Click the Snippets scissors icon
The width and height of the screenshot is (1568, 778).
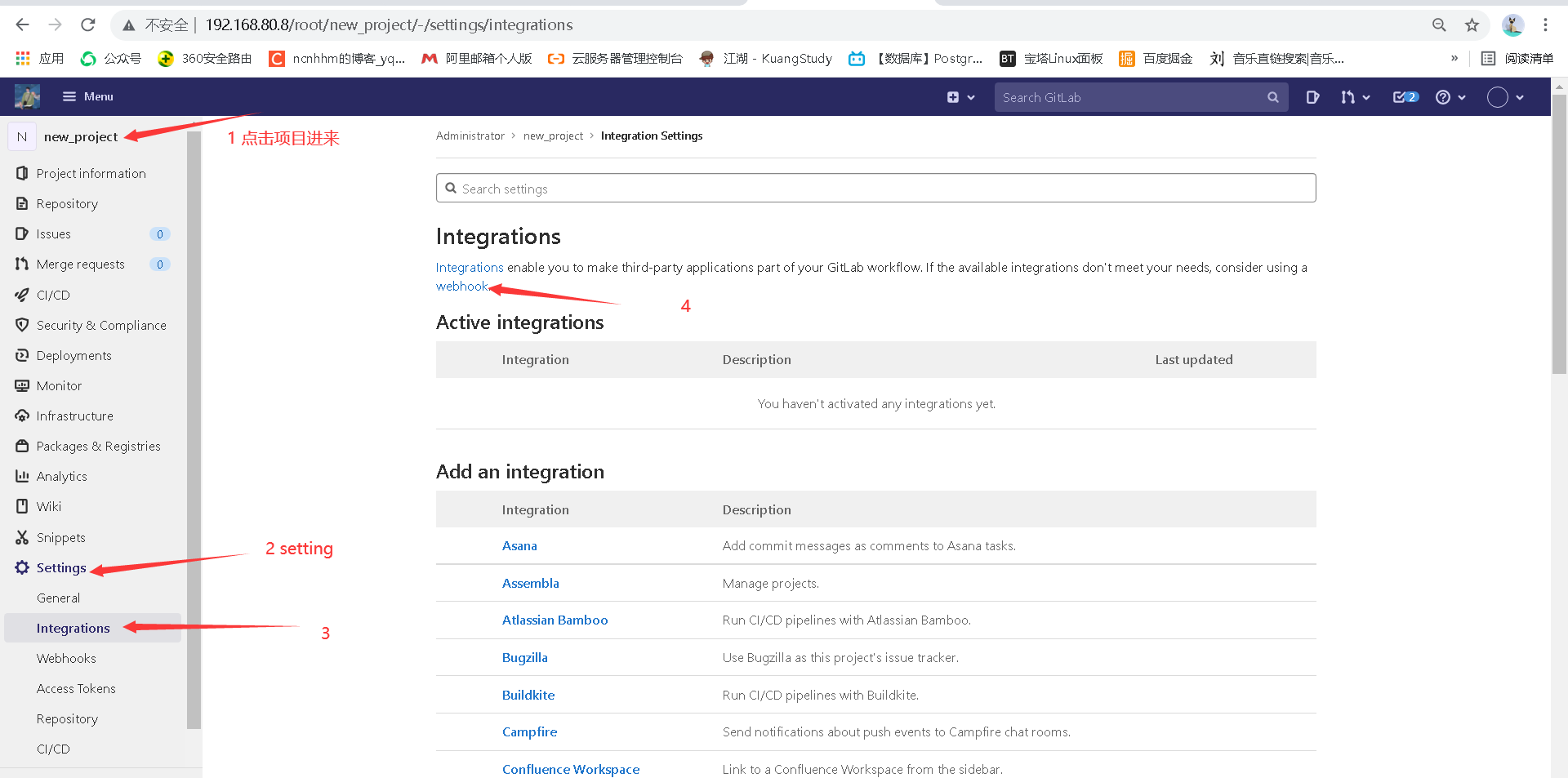pos(22,537)
